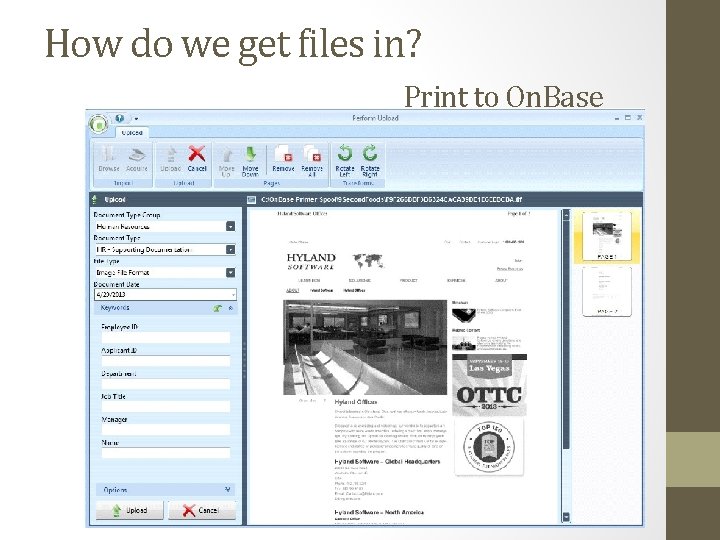Open the round application orb menu
720x540 pixels.
[98, 124]
